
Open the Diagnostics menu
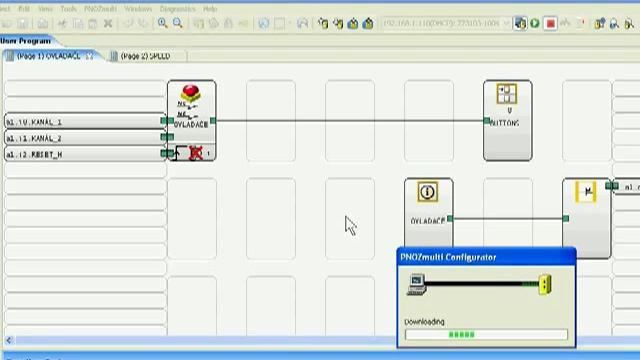178,9
